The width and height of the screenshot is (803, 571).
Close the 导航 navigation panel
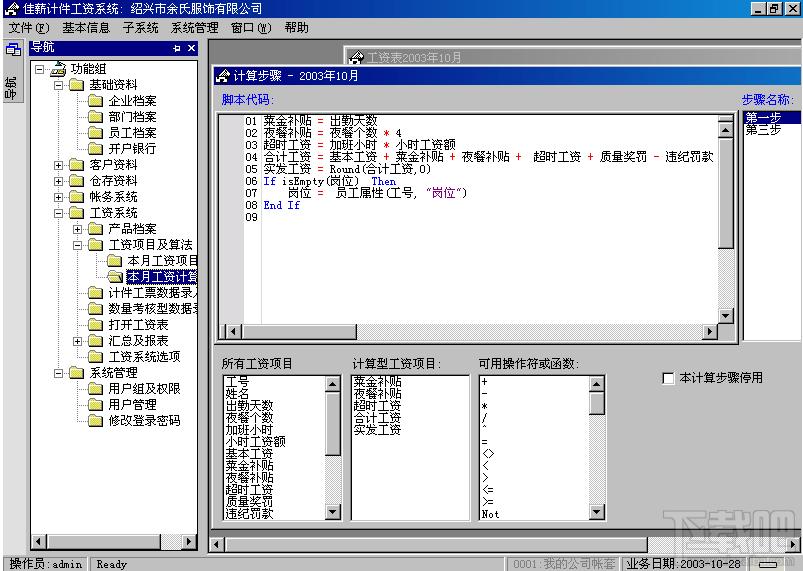[191, 48]
